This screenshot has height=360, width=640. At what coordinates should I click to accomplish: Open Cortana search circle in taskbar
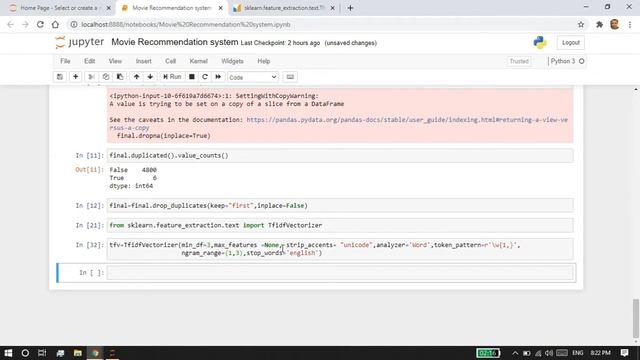coord(25,353)
